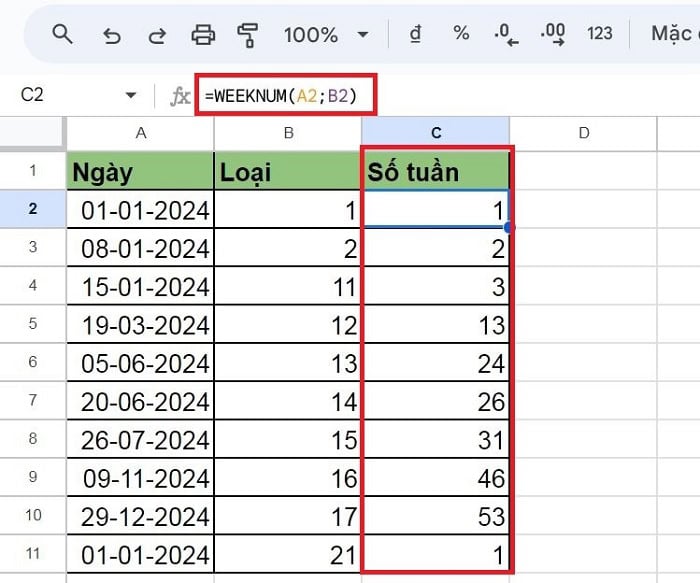Select row 6 header

coord(32,362)
